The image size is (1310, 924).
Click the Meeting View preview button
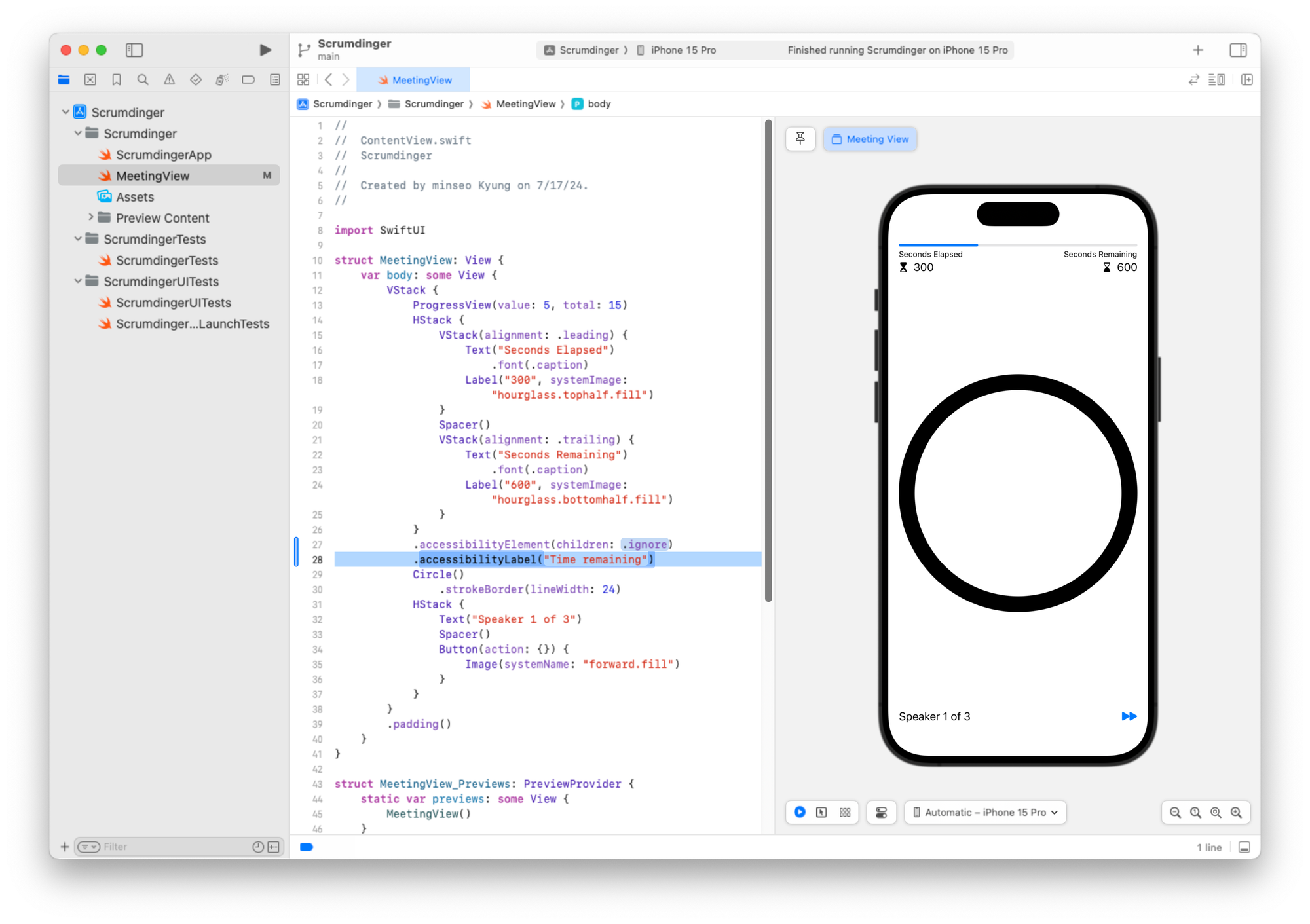coord(870,139)
